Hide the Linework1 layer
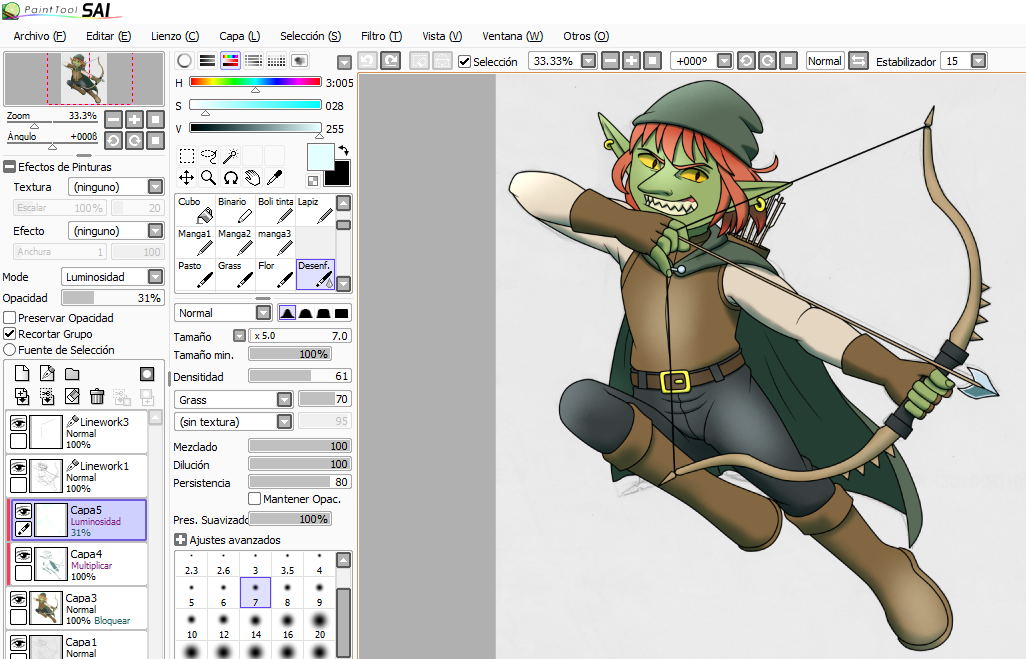The image size is (1026, 659). (18, 467)
